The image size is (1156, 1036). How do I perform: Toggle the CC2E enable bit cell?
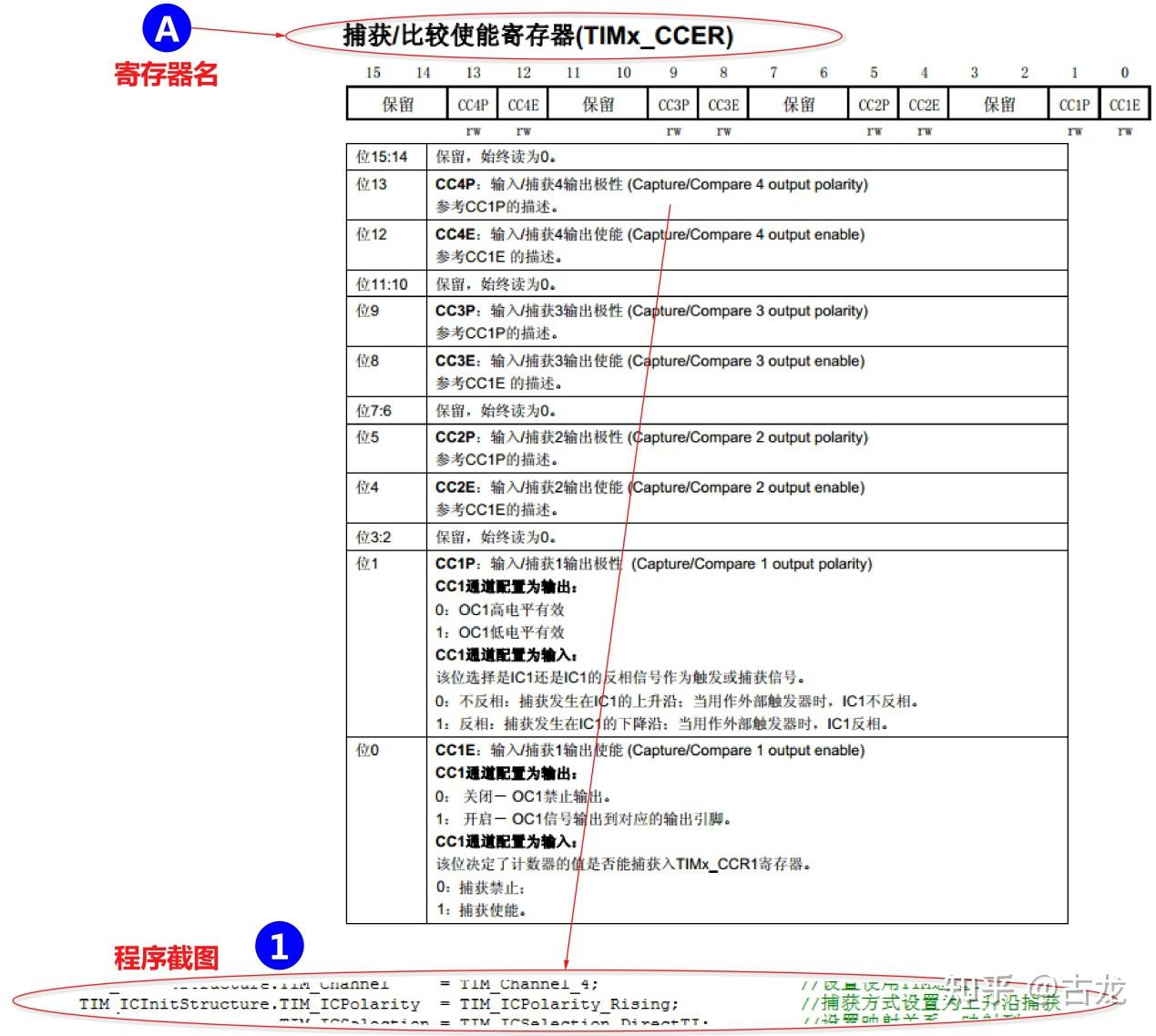pyautogui.click(x=923, y=103)
